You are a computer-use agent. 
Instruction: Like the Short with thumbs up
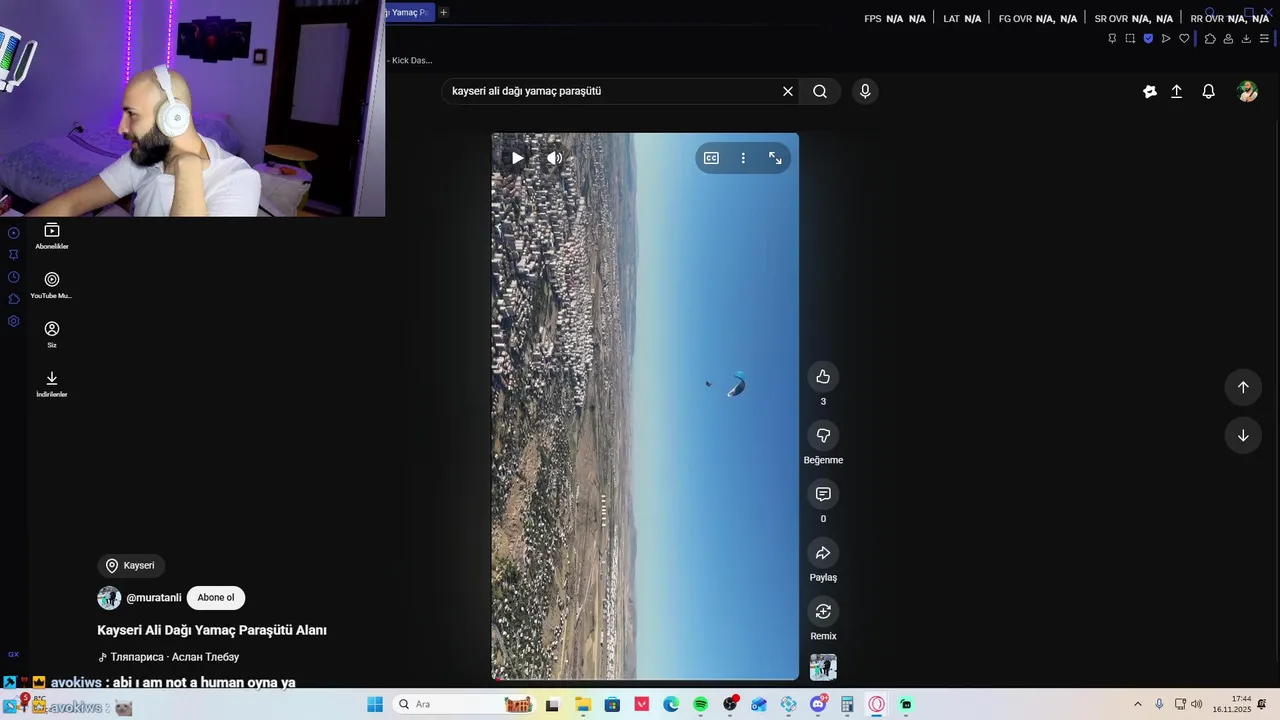(x=823, y=377)
